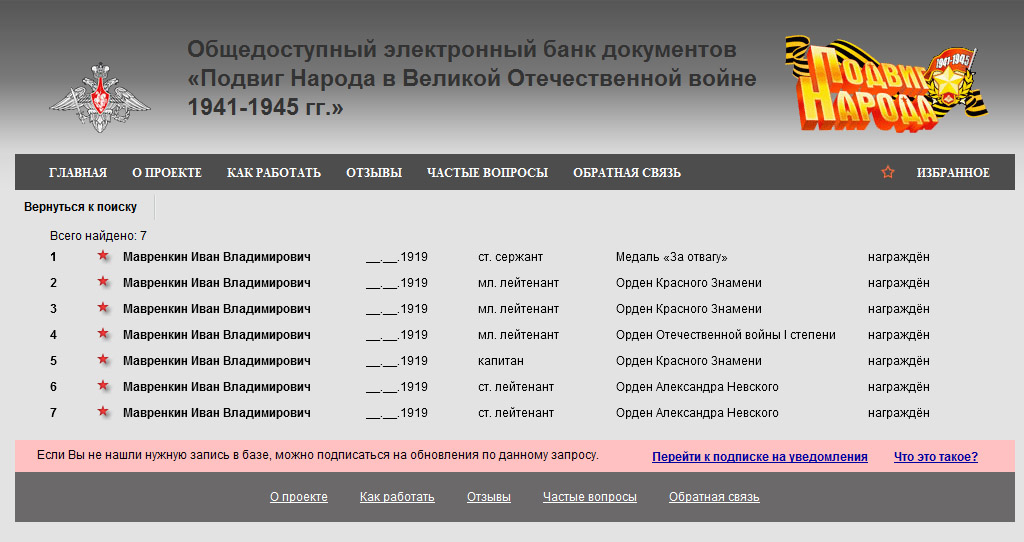Screen dimensions: 1024x542
Task: Mark record 3 with its red star
Action: 102,308
